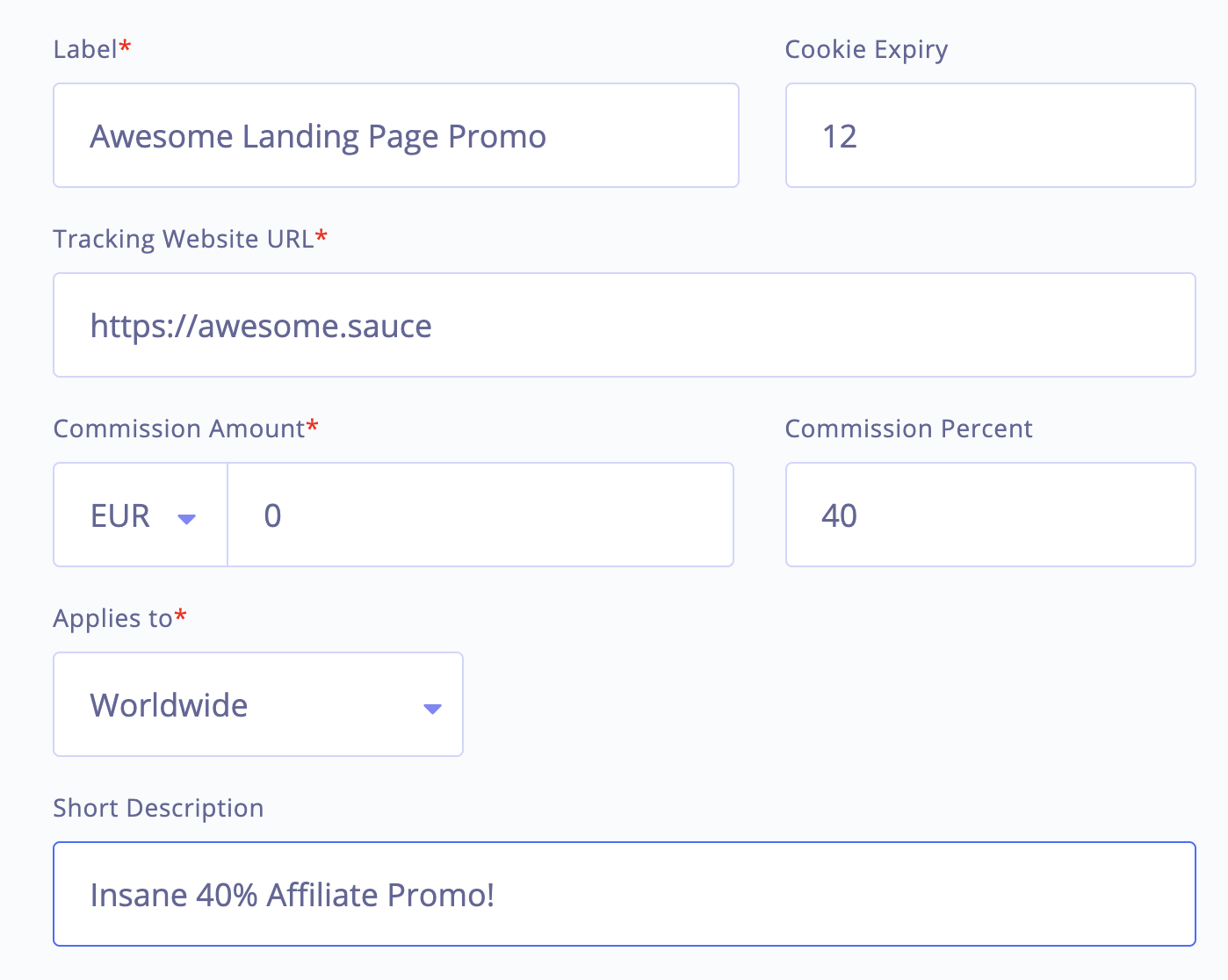Place cursor on "Awesome Landing Page Promo" text
Image resolution: width=1228 pixels, height=980 pixels.
[318, 137]
